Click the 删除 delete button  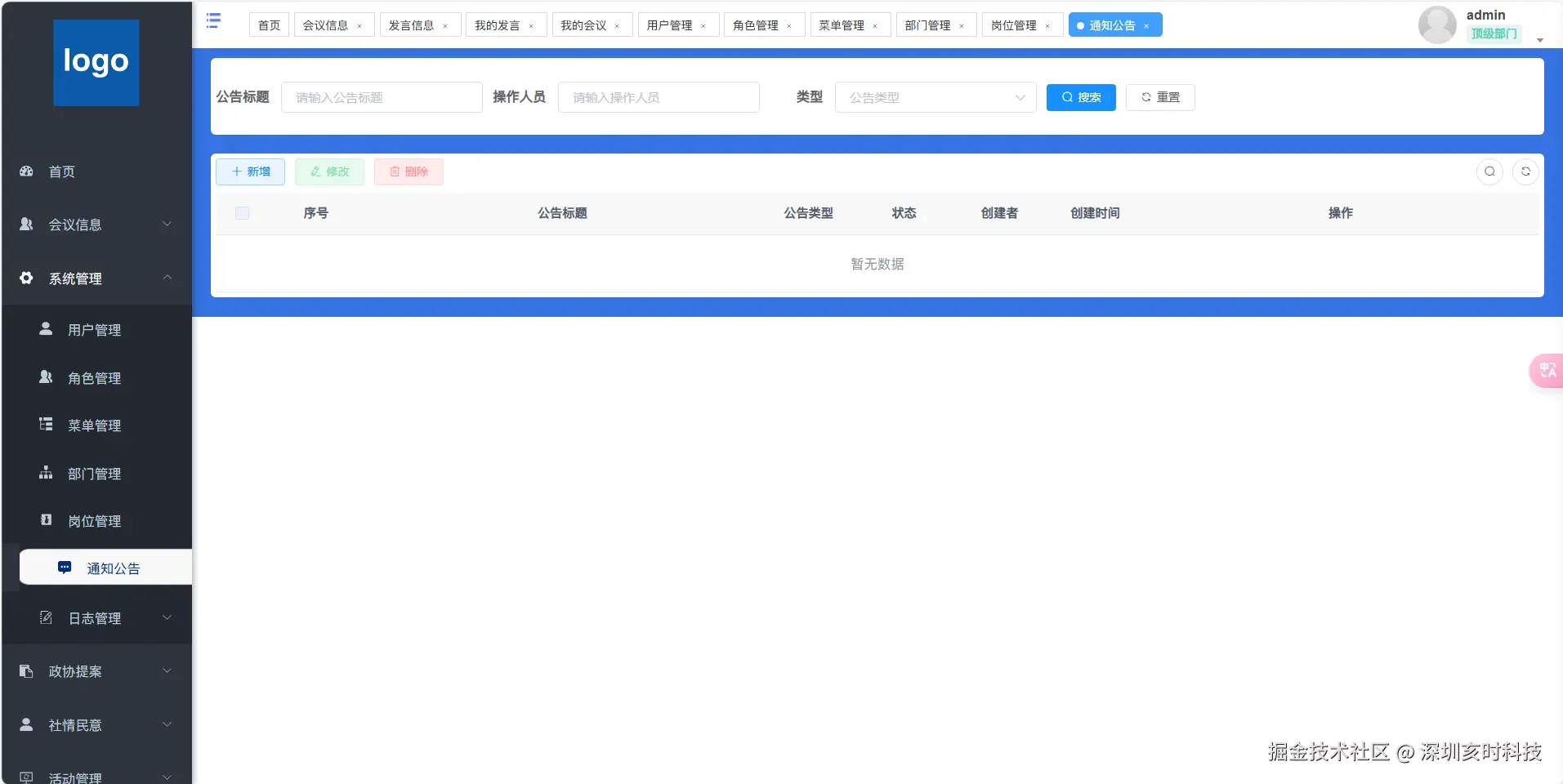click(409, 171)
